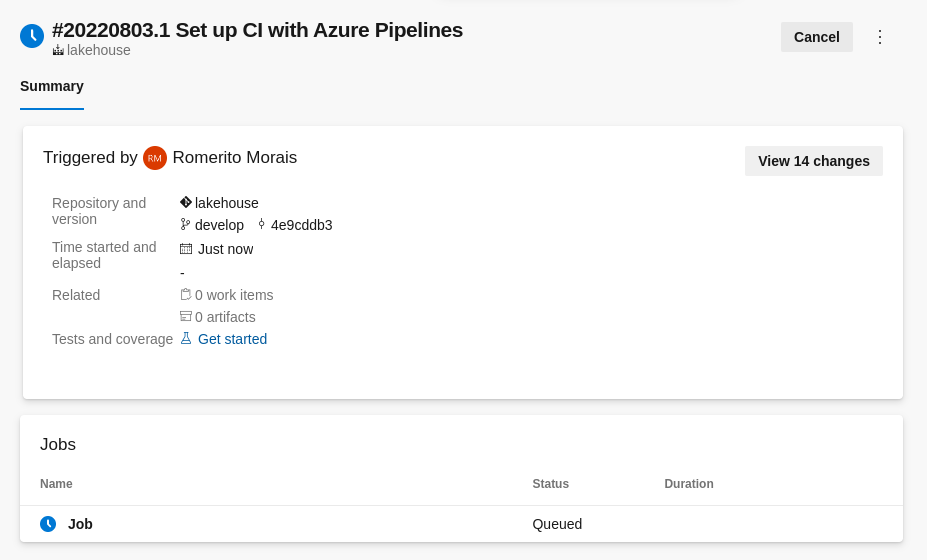Click the commit icon beside 4e9cddb3
Image resolution: width=927 pixels, height=560 pixels.
[262, 225]
